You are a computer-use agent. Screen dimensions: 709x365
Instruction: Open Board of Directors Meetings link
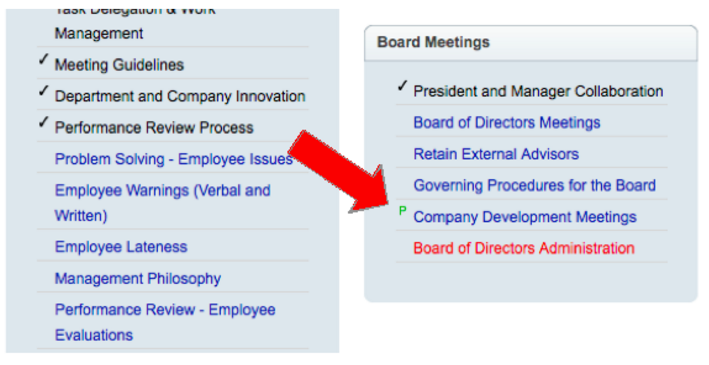(507, 123)
